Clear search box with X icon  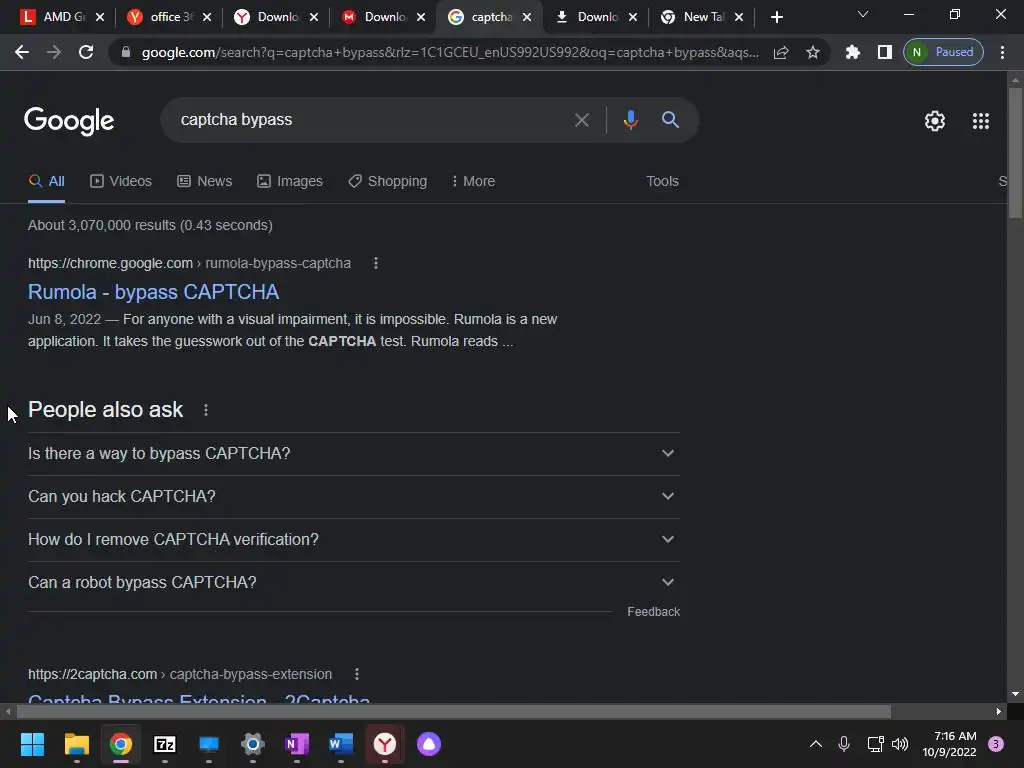[x=581, y=120]
